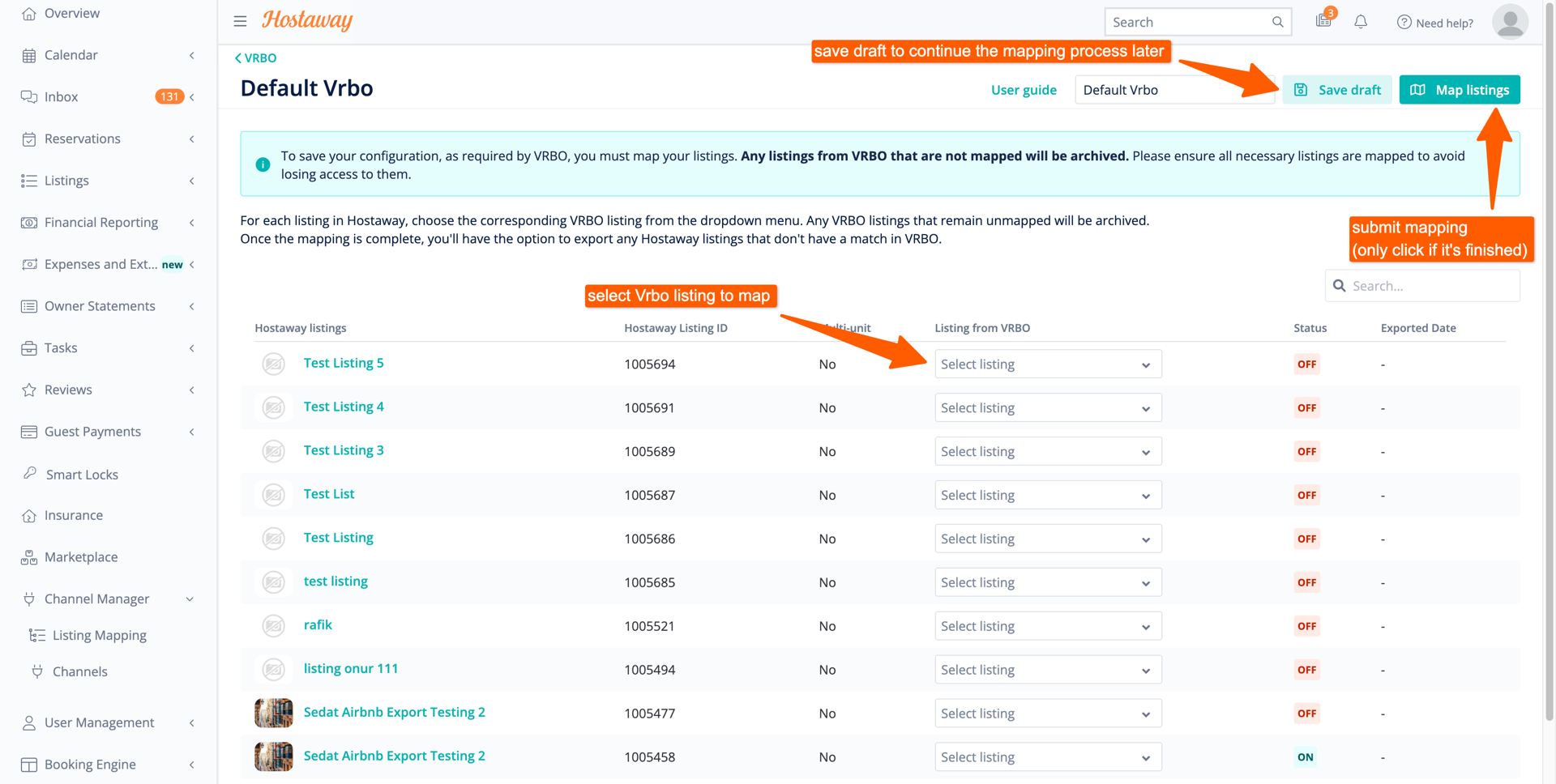Open the user profile avatar
This screenshot has width=1556, height=784.
pos(1510,22)
